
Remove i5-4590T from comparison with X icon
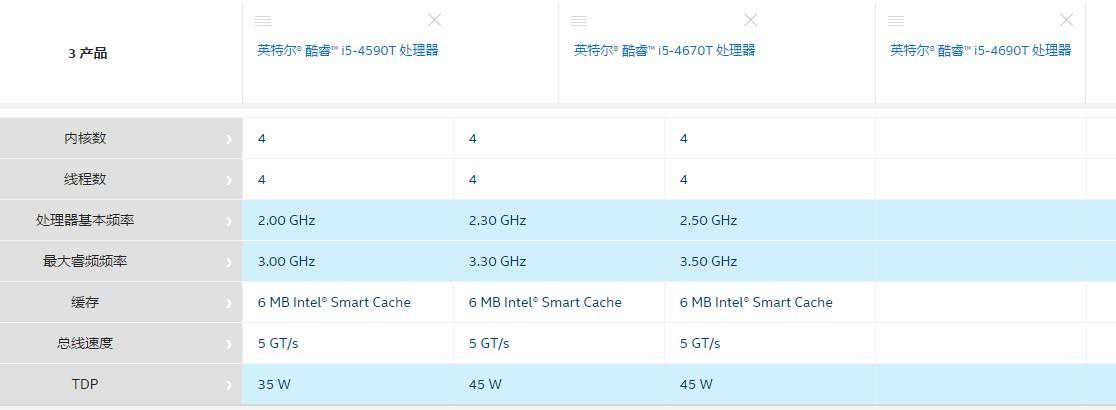[434, 20]
